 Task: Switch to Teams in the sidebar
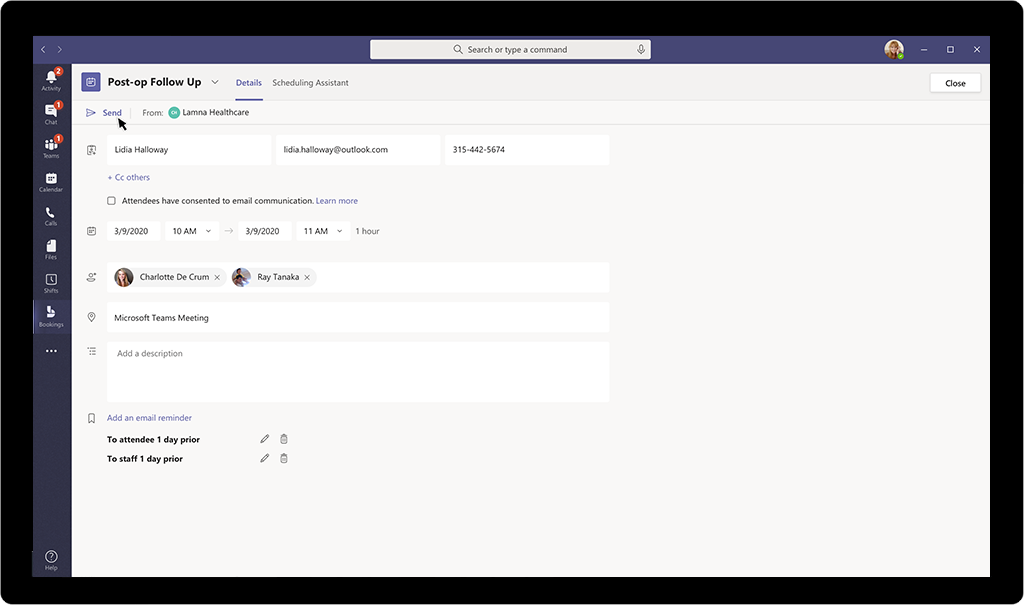pyautogui.click(x=51, y=147)
